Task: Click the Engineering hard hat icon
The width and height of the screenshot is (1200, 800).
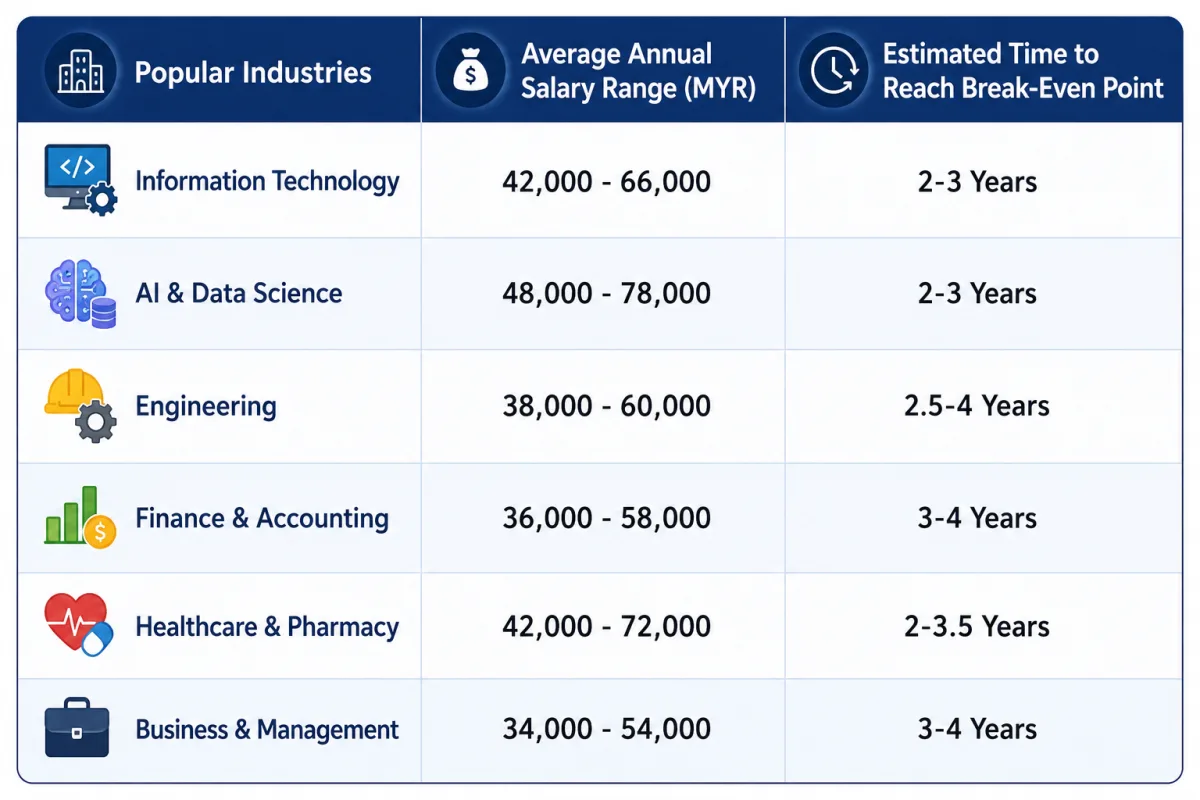Action: [80, 406]
